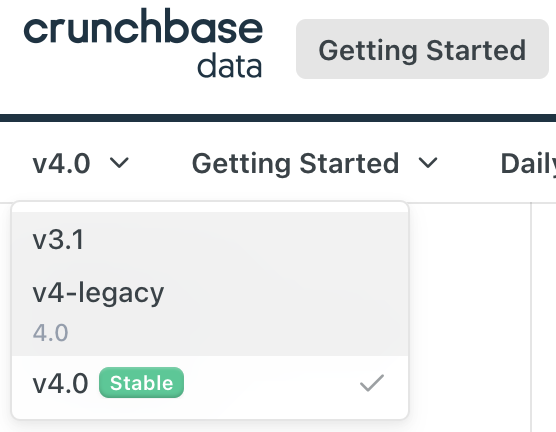
Task: Click the v4.0 text in selected row
Action: pos(60,383)
